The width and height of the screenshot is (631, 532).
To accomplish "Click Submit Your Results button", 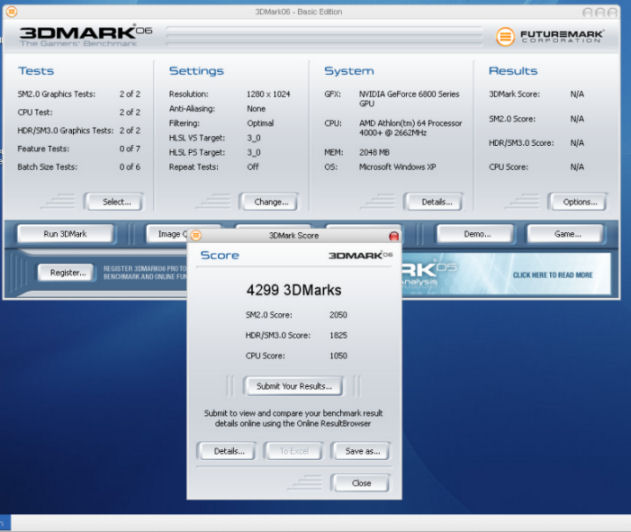I will point(293,386).
